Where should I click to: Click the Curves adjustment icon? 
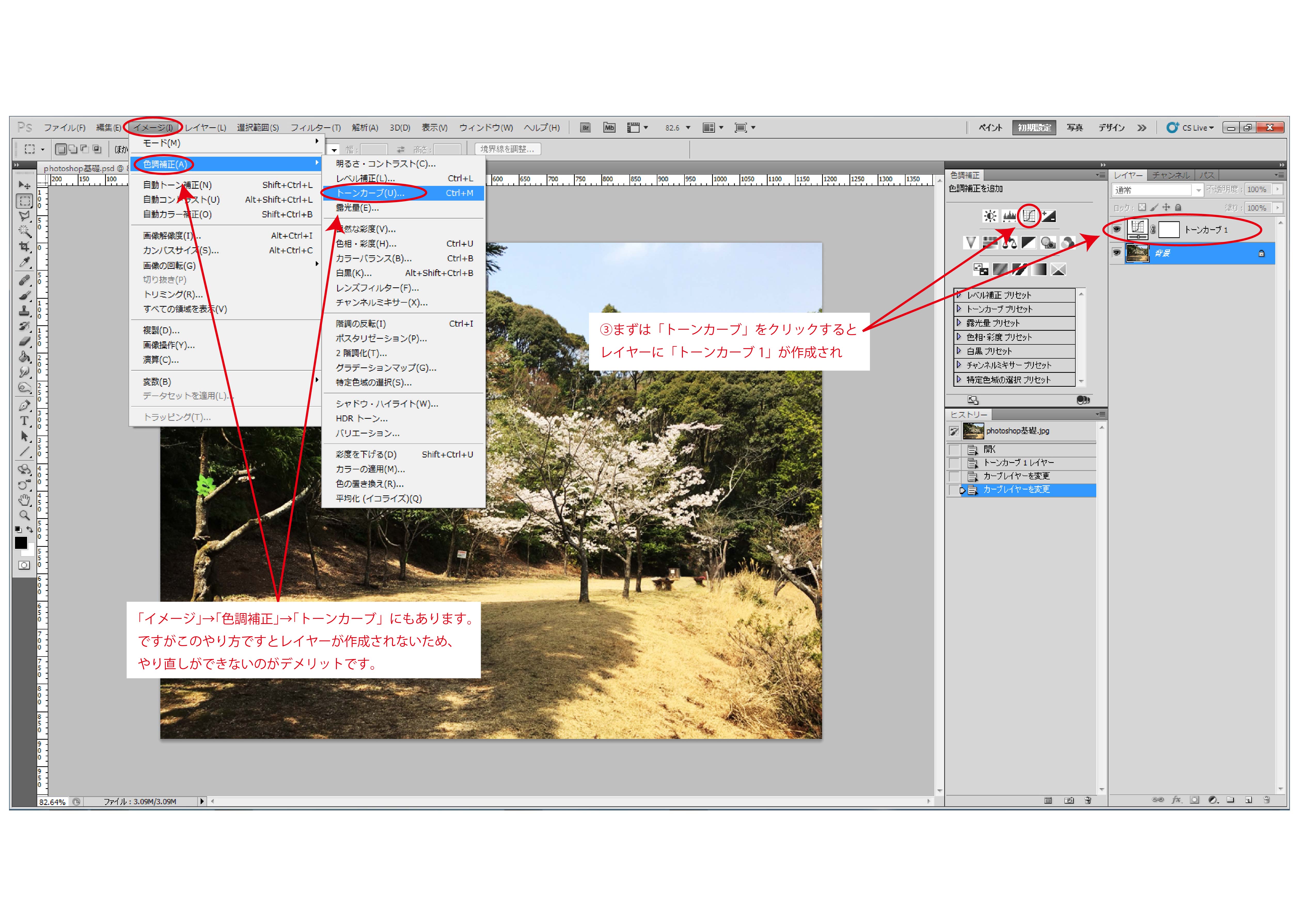tap(1029, 216)
